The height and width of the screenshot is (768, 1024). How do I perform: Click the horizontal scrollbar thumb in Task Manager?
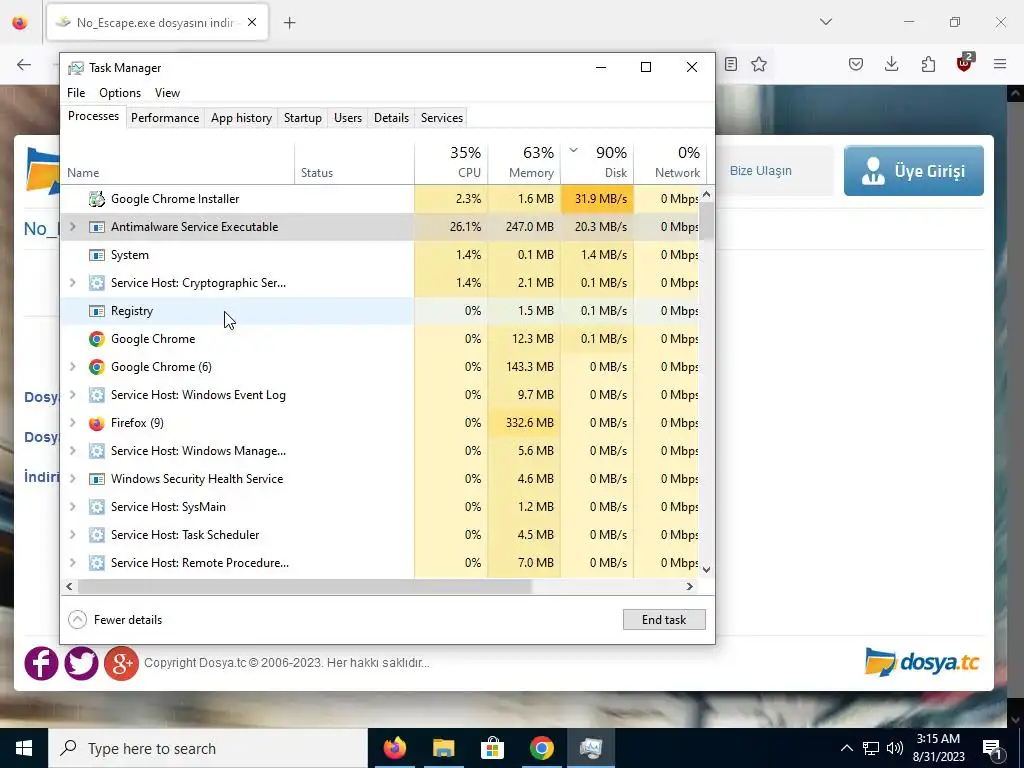click(305, 586)
